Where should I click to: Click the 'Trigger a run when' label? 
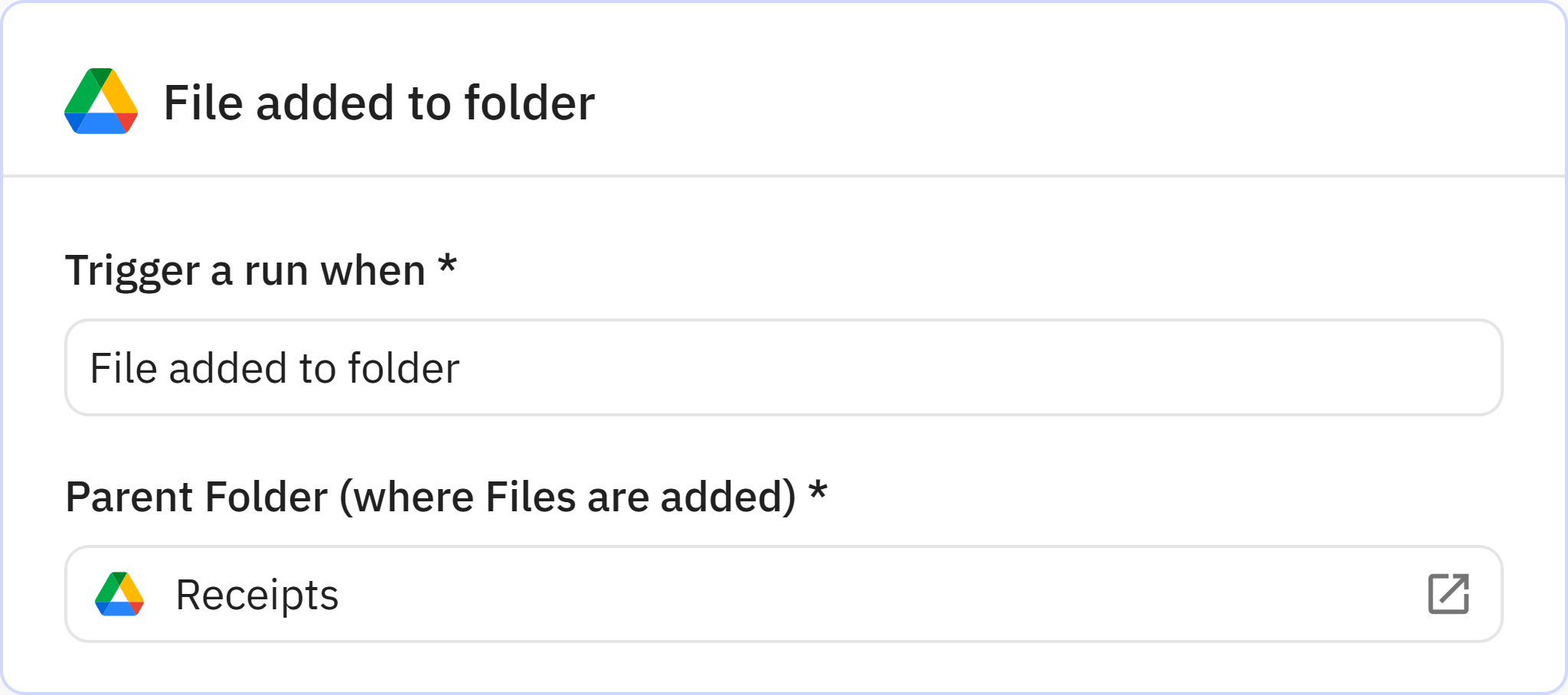click(x=245, y=270)
